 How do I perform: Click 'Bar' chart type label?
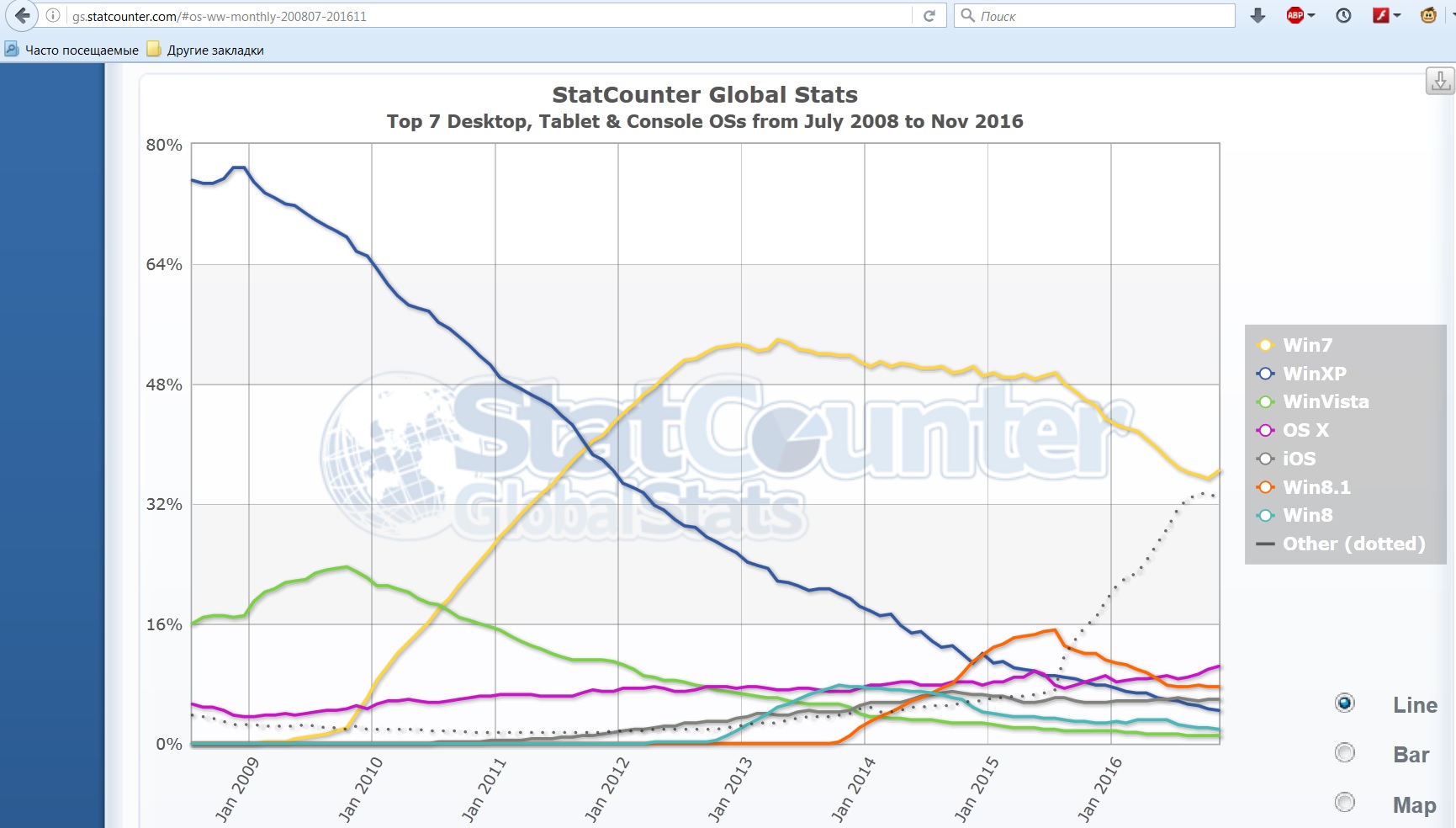1411,755
